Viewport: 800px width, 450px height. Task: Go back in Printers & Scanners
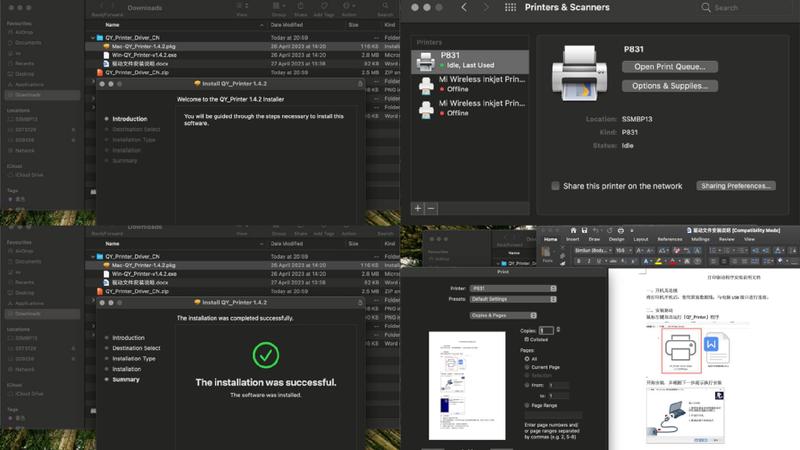(x=464, y=7)
